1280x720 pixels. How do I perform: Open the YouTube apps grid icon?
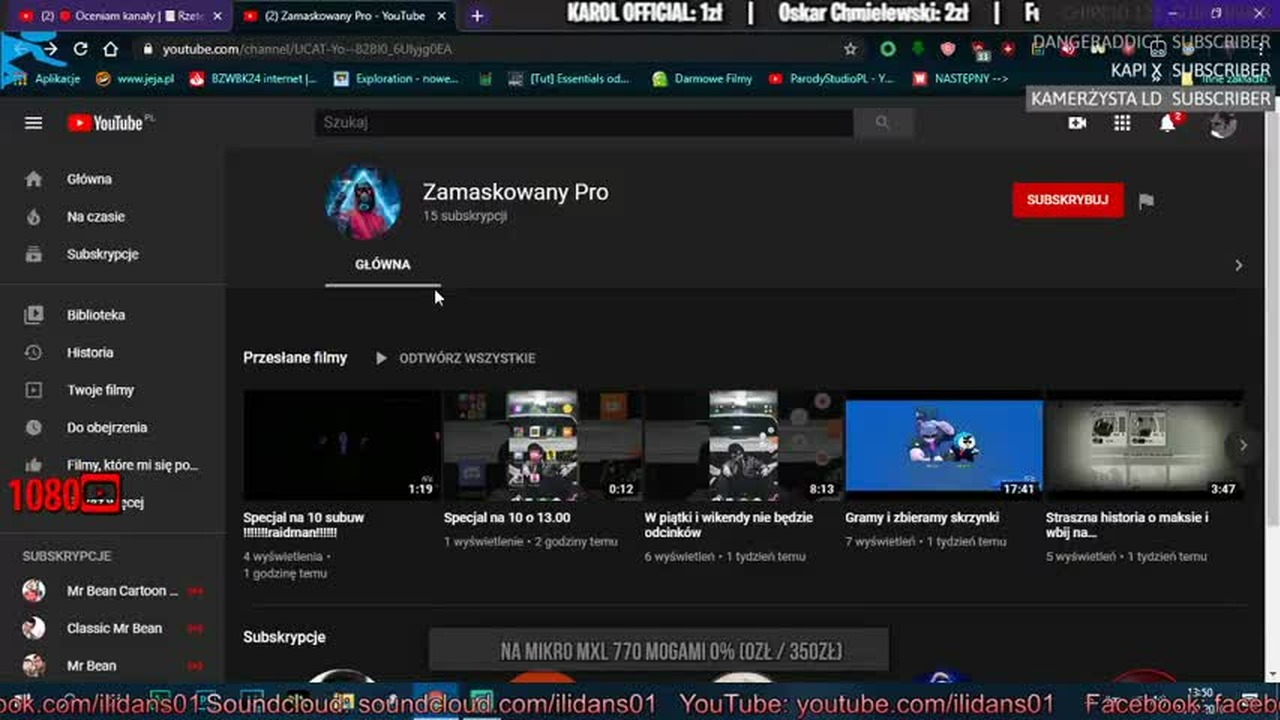pyautogui.click(x=1122, y=123)
